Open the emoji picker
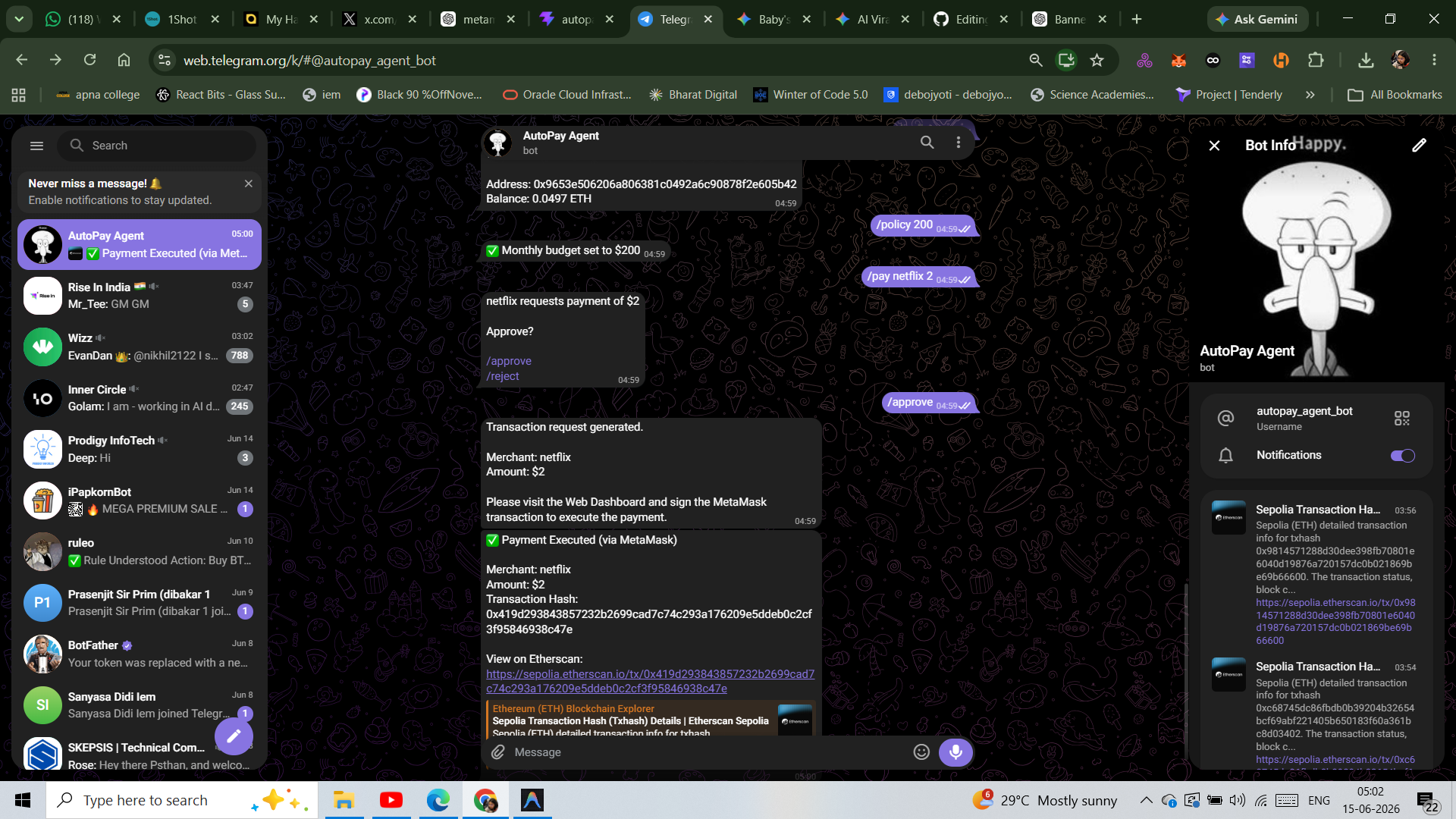 click(921, 752)
